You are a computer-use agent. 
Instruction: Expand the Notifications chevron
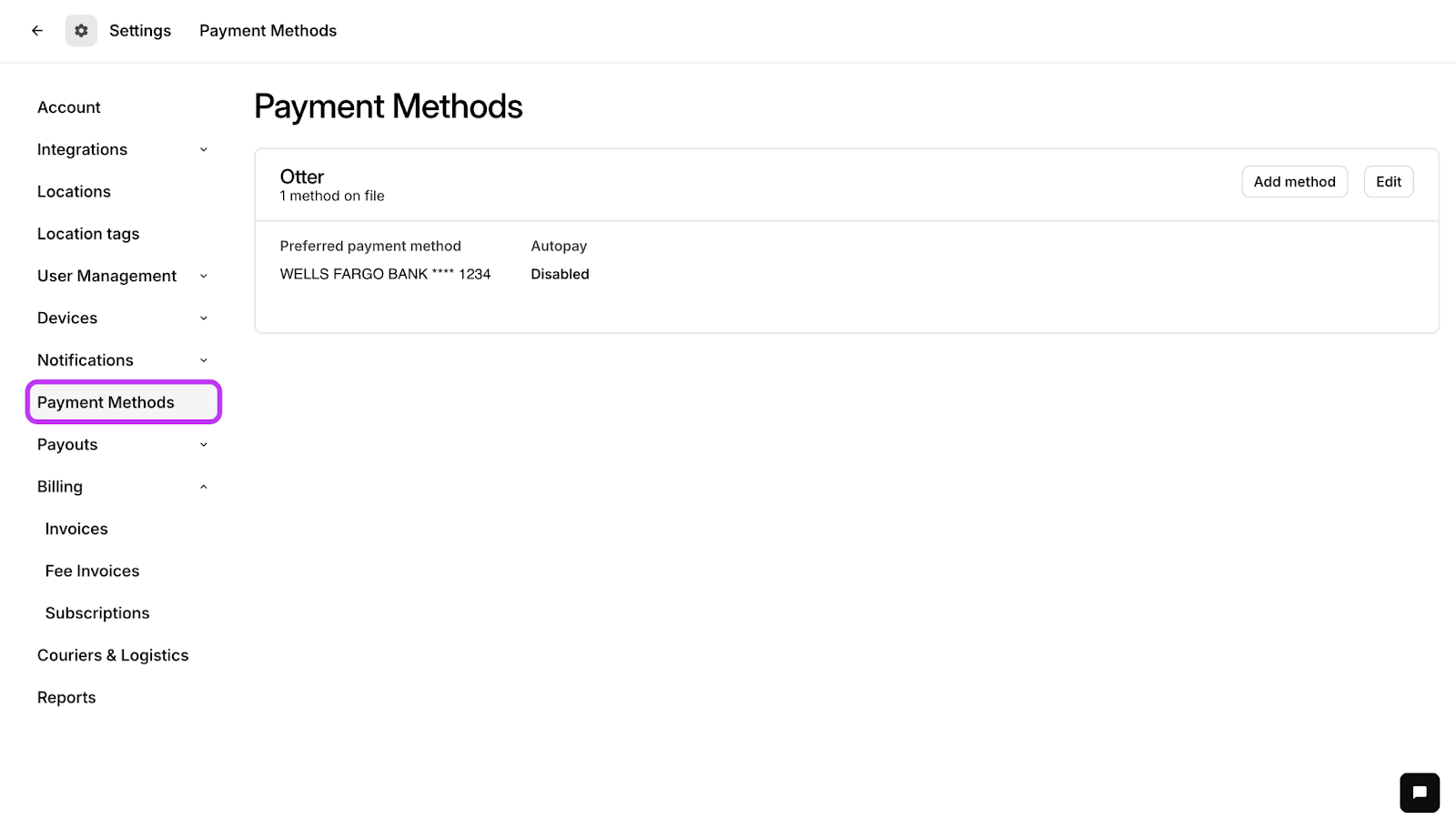(204, 360)
